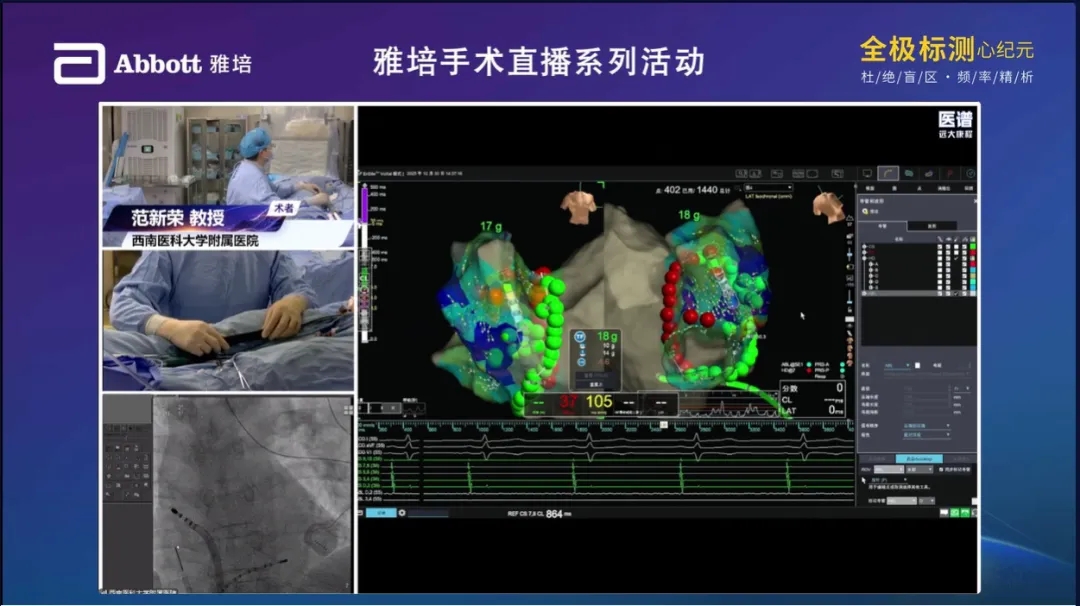The height and width of the screenshot is (606, 1080).
Task: Click the magnifier icon in the catheter panel
Action: coord(866,211)
